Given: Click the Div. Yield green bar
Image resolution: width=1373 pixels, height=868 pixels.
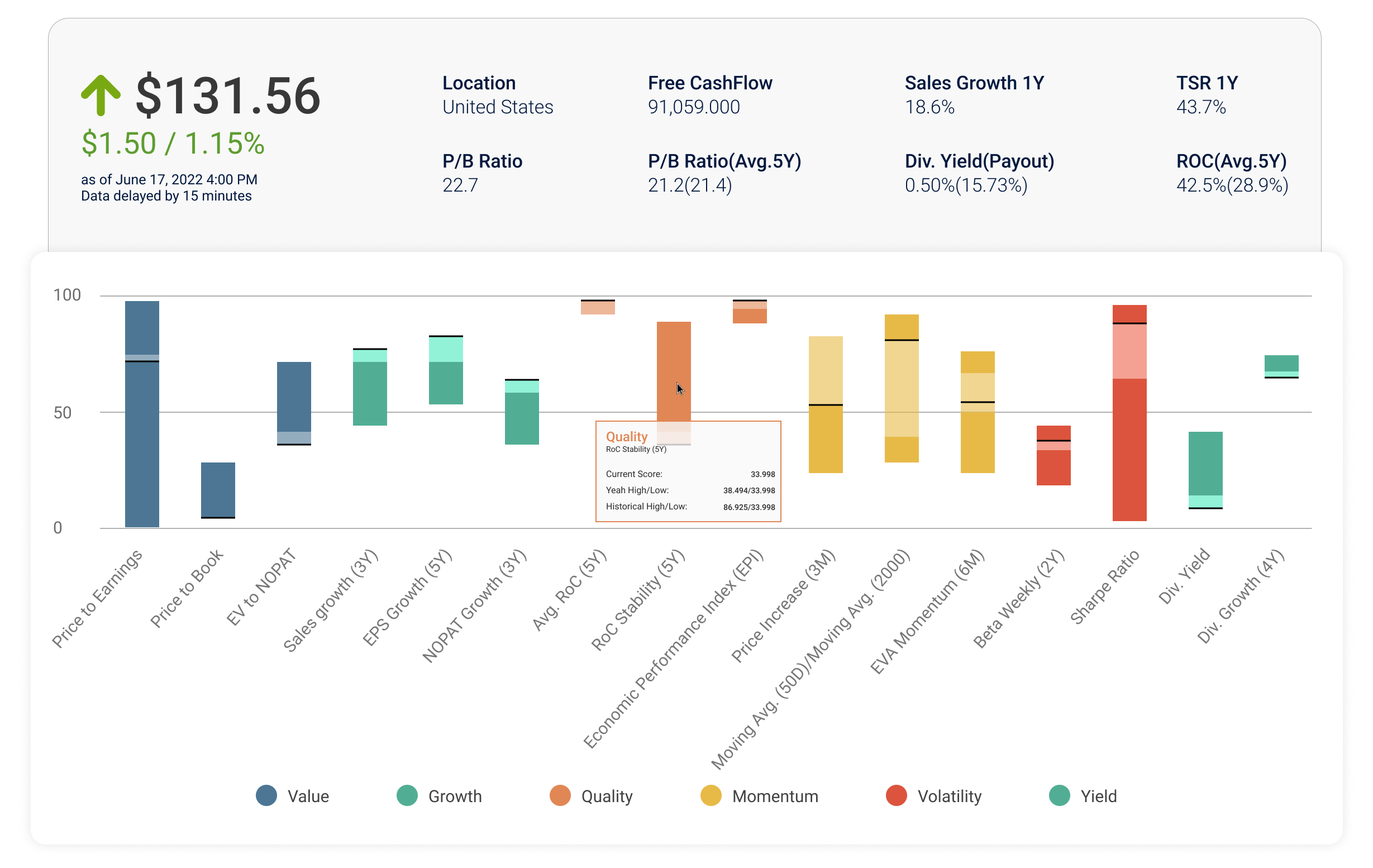Looking at the screenshot, I should [1205, 470].
